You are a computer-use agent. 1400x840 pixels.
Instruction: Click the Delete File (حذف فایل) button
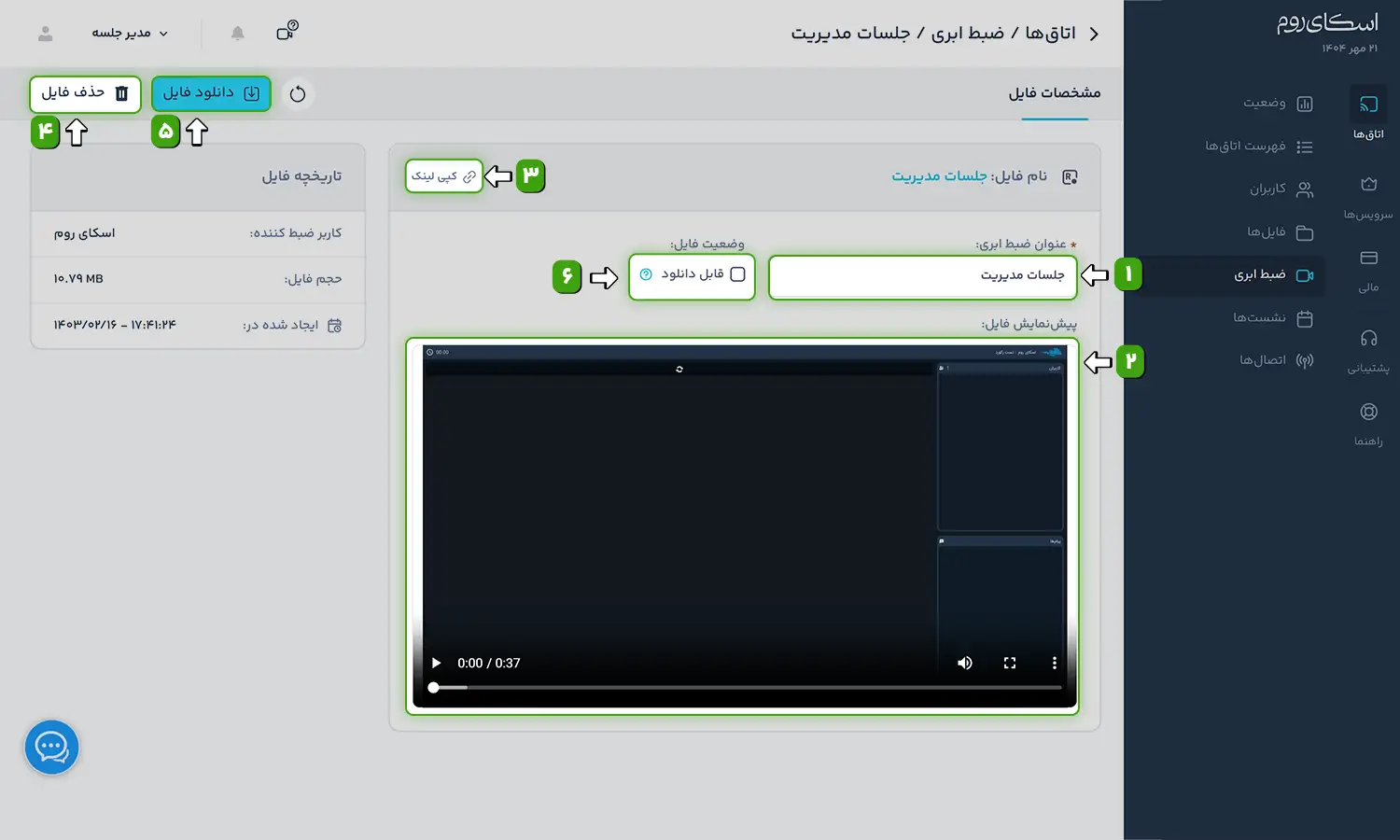(x=85, y=93)
